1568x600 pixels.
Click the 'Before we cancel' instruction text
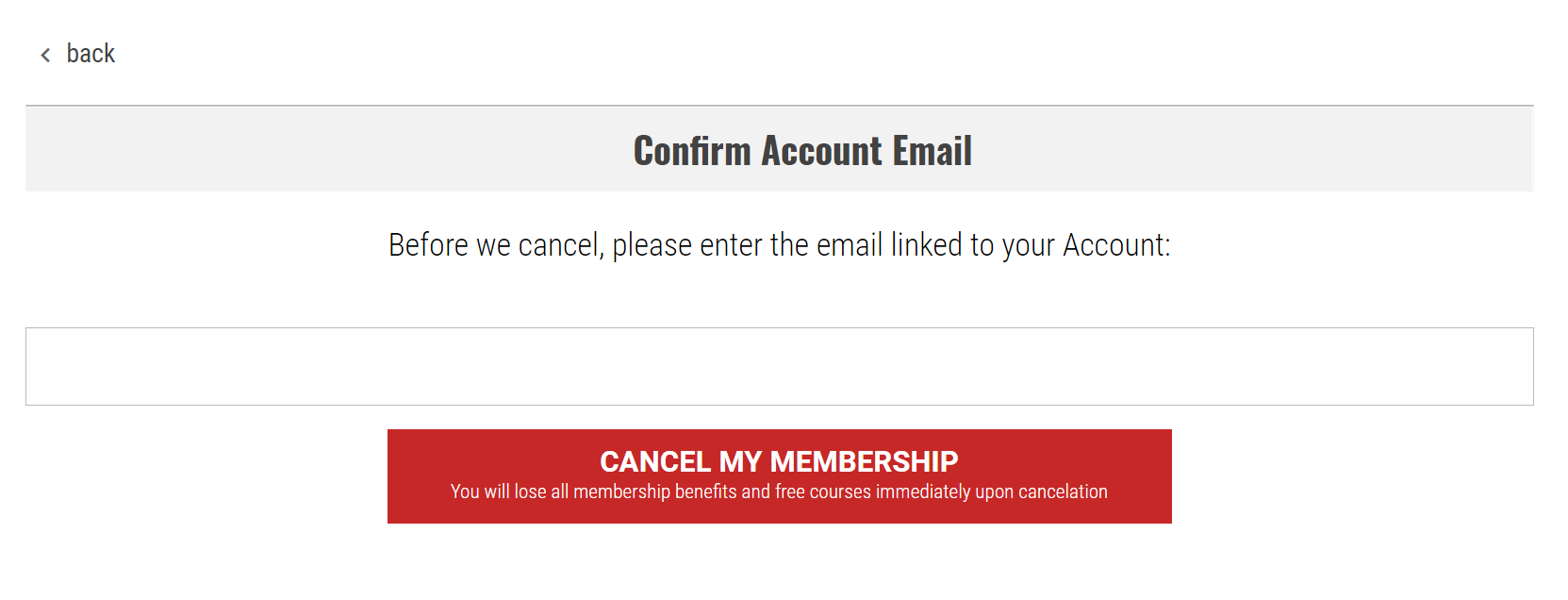[779, 245]
